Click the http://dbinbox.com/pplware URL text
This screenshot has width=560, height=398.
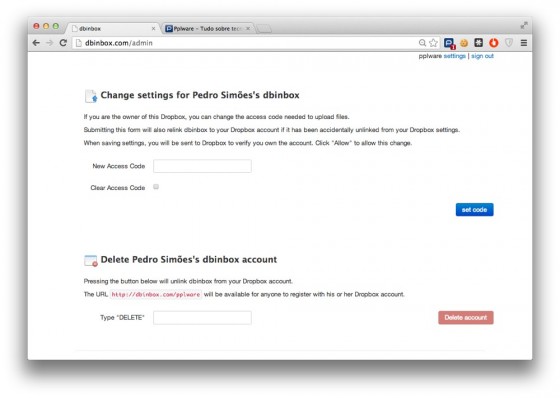pyautogui.click(x=155, y=294)
